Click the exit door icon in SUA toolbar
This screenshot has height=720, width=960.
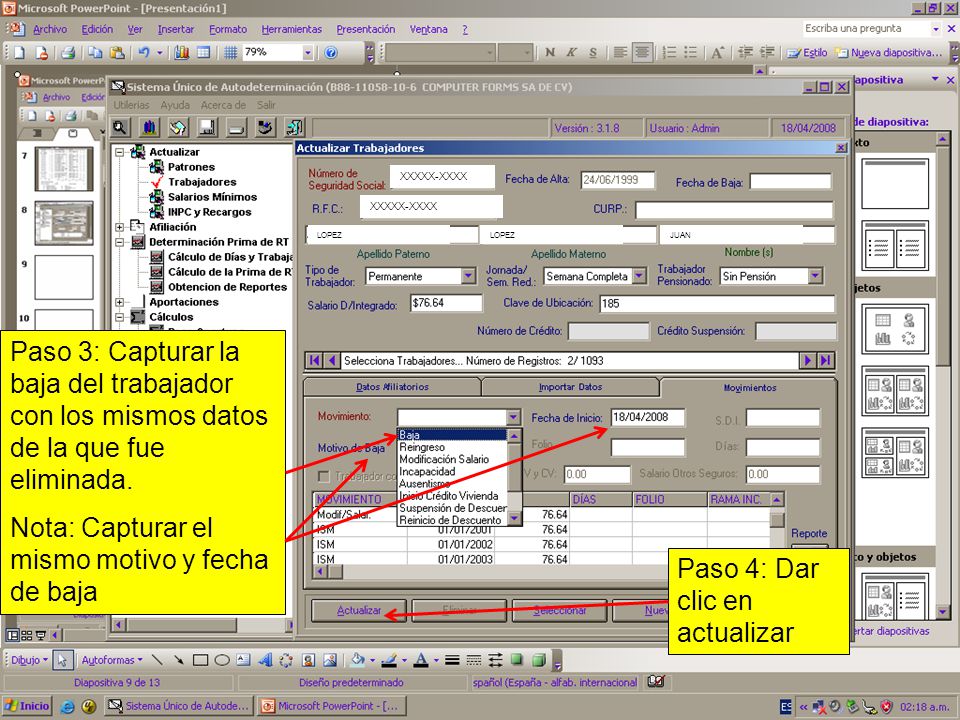[x=294, y=127]
